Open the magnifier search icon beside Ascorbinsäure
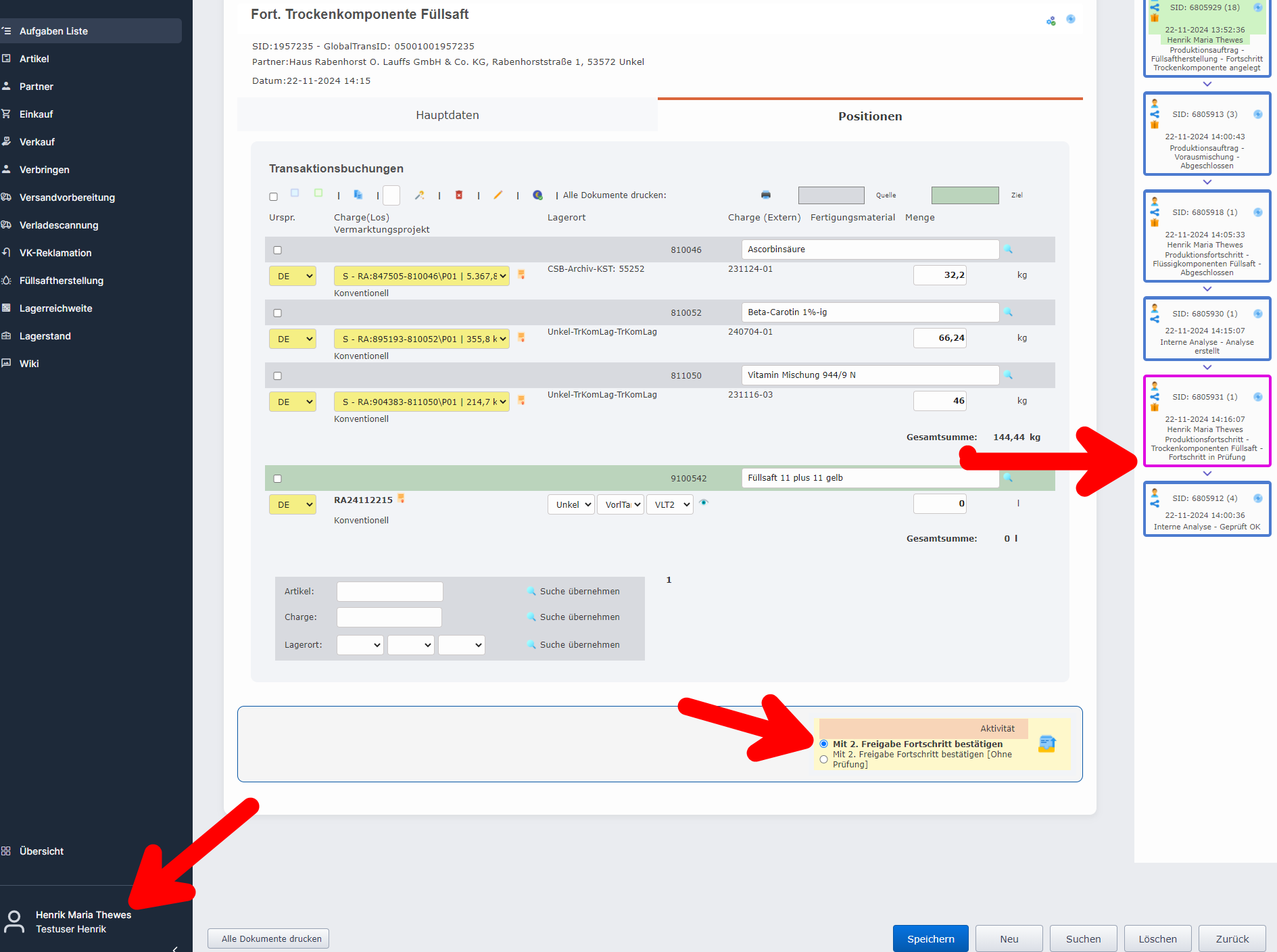 (1008, 249)
